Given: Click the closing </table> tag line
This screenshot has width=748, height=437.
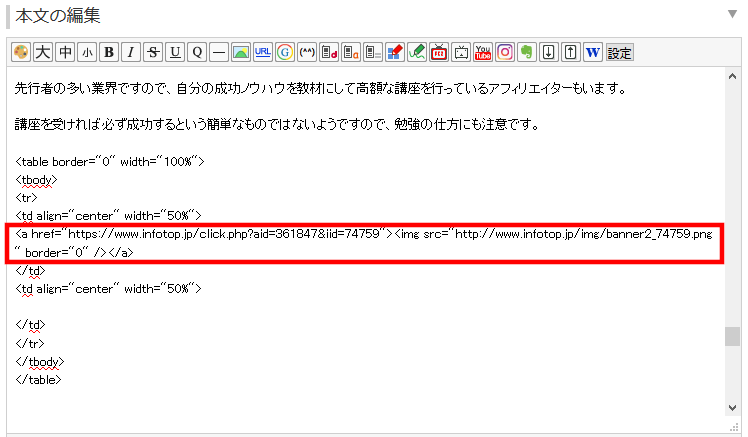Looking at the screenshot, I should 38,380.
